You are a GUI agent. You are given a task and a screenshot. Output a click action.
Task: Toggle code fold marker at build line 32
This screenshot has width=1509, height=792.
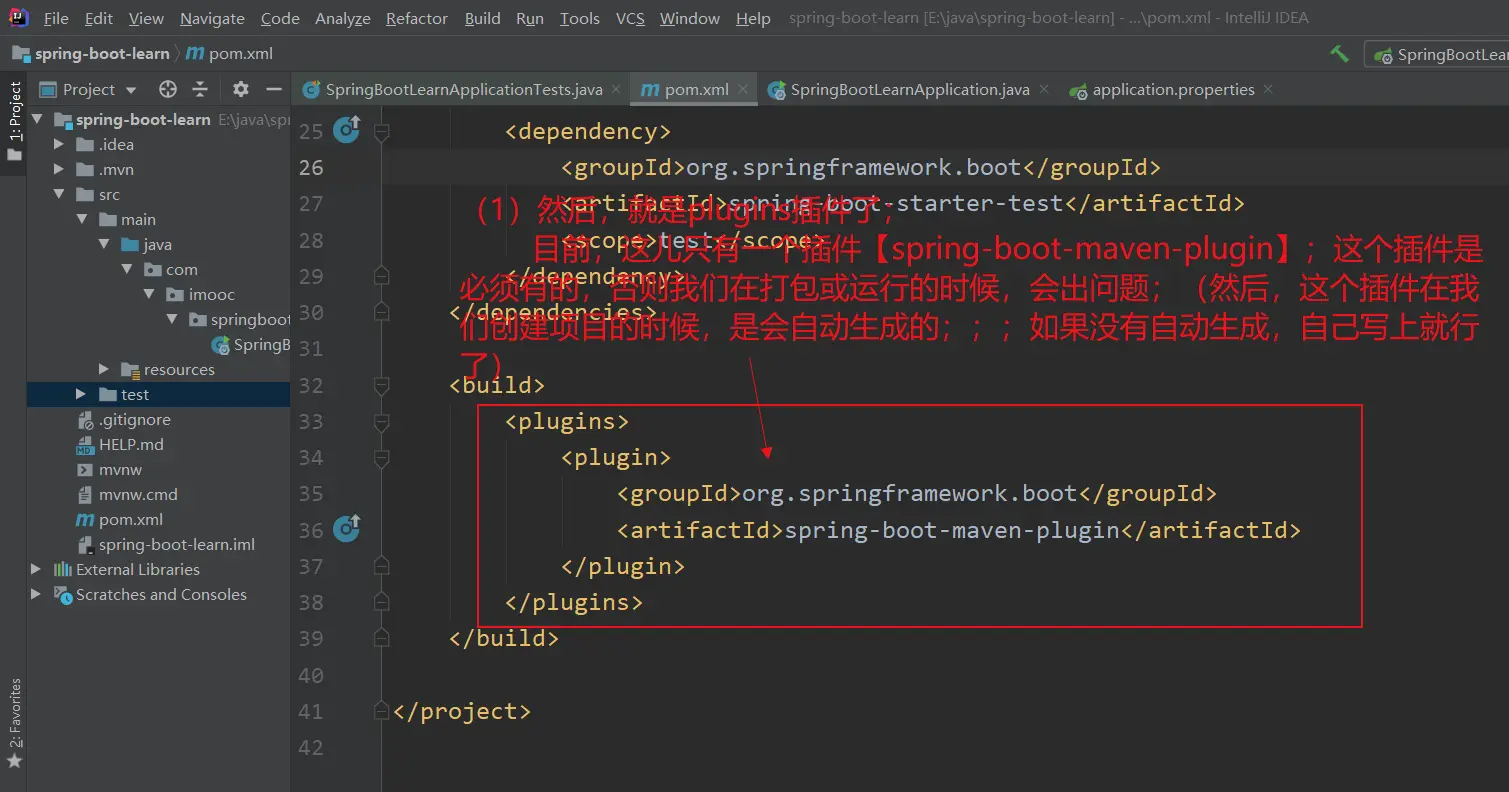pos(380,385)
